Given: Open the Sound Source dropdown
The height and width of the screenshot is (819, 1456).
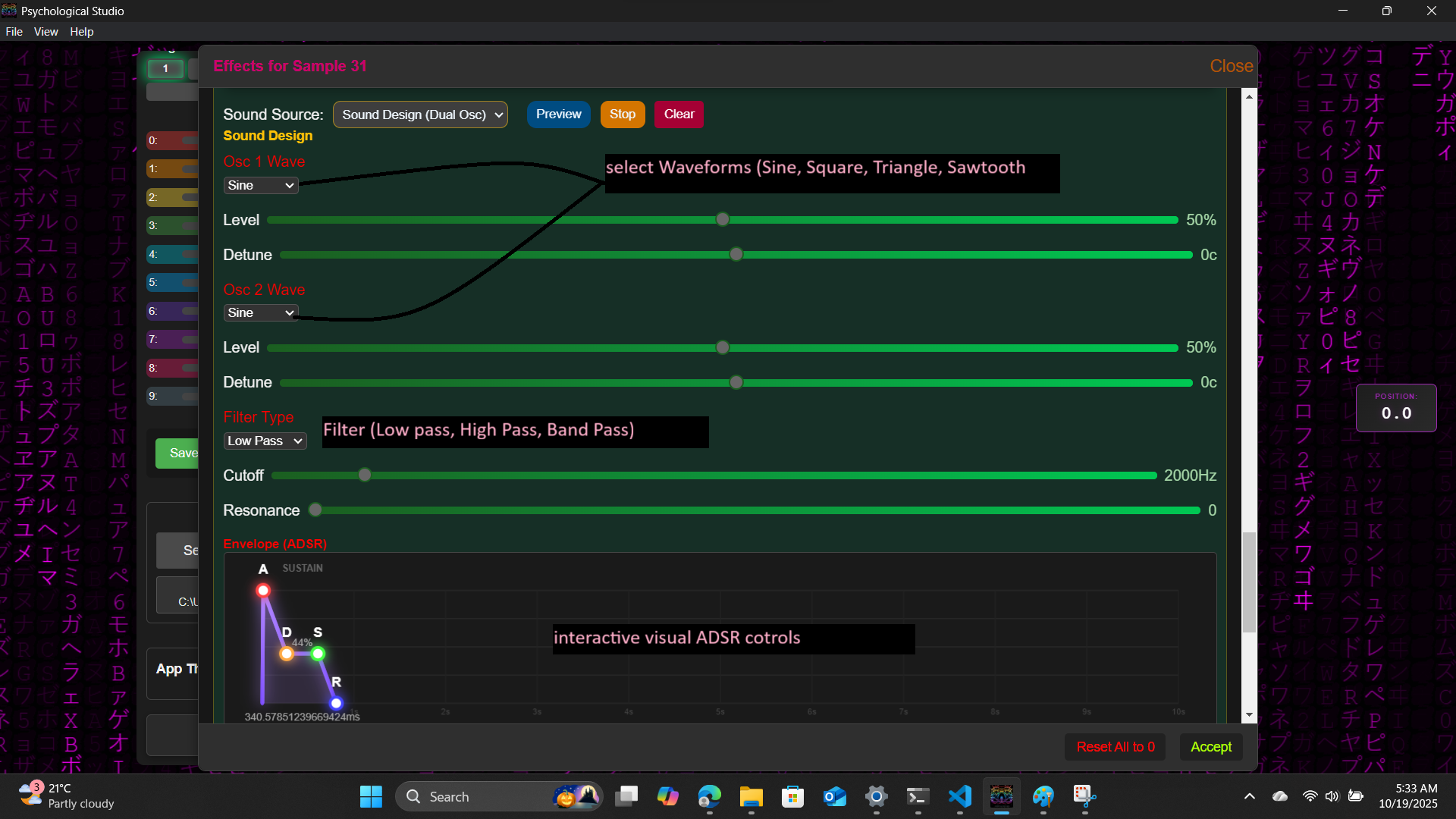Looking at the screenshot, I should point(420,115).
